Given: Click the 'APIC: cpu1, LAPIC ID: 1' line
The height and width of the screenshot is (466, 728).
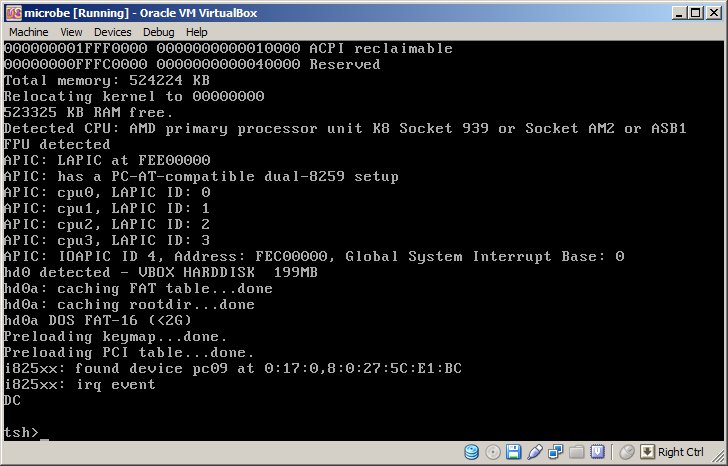Looking at the screenshot, I should 107,208.
